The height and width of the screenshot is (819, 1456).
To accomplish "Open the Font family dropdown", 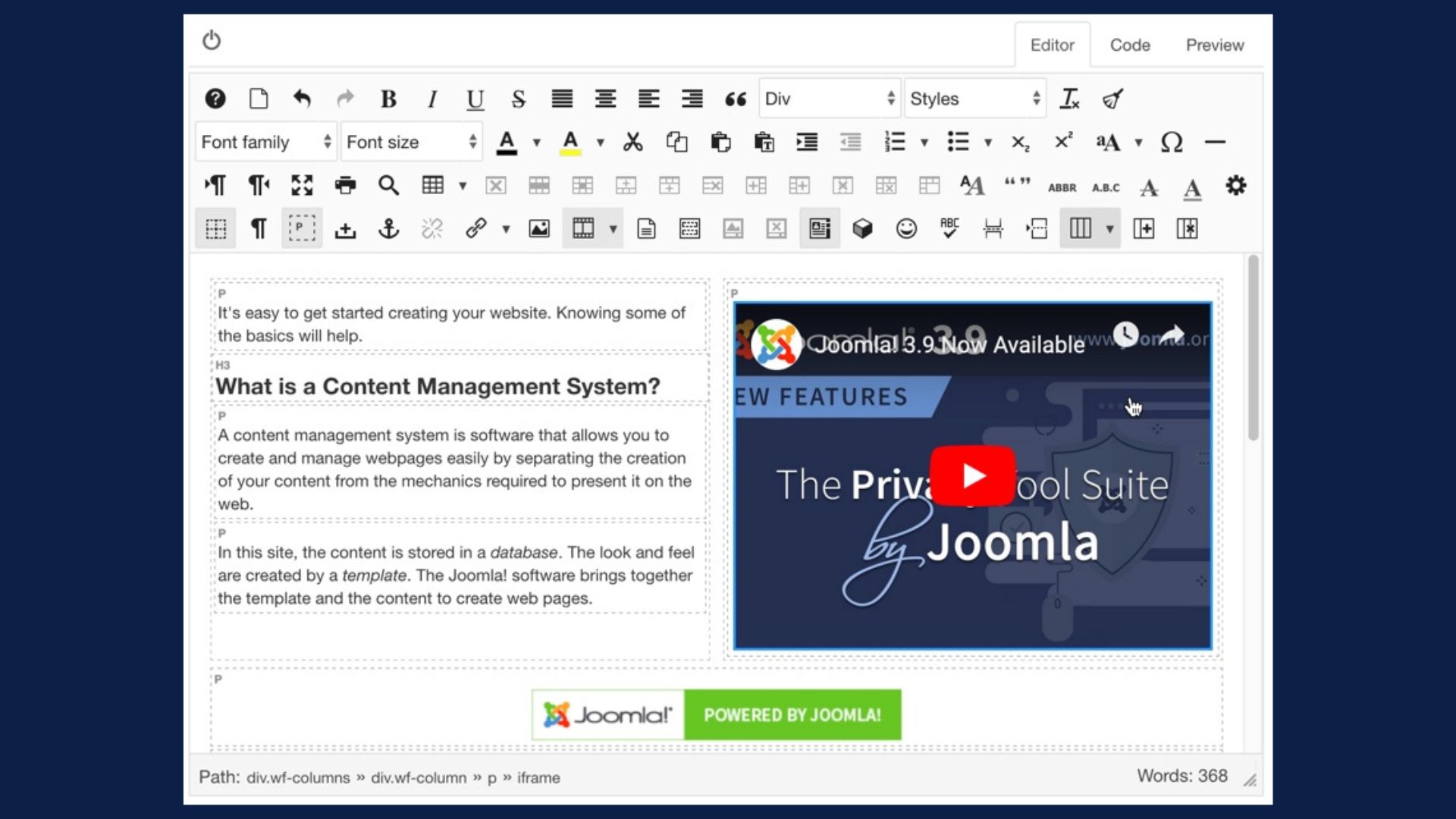I will tap(266, 142).
